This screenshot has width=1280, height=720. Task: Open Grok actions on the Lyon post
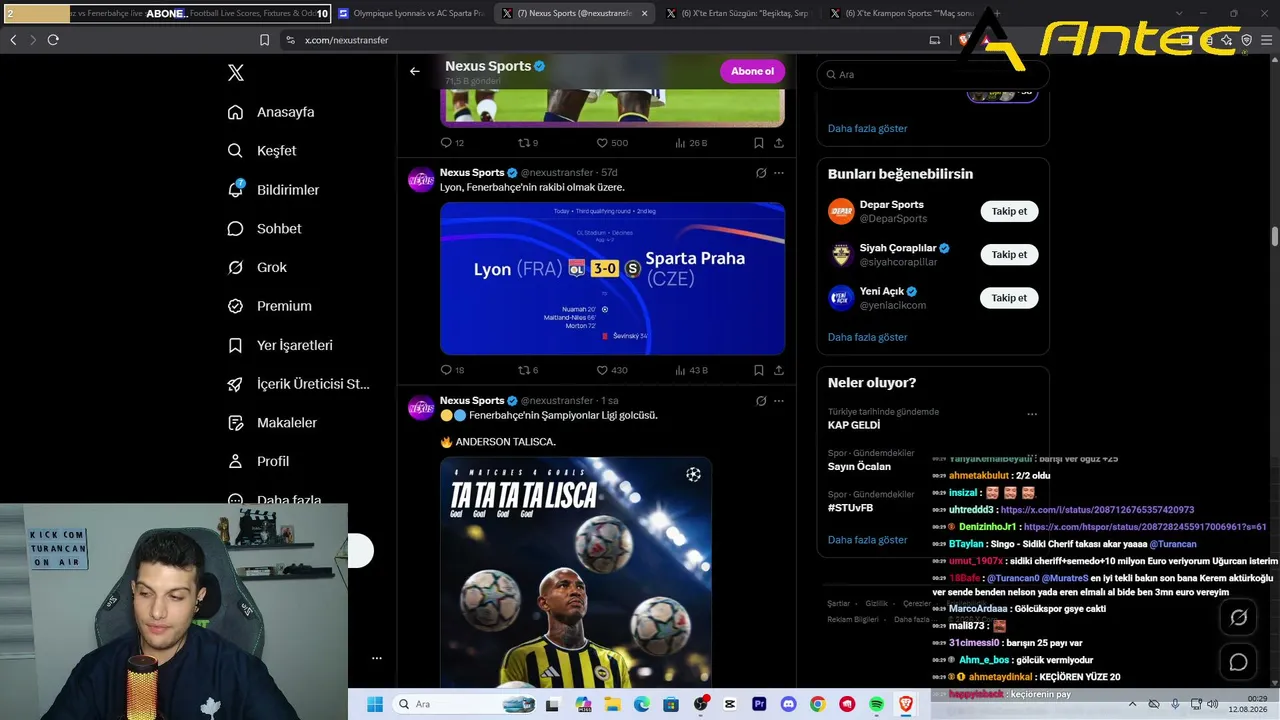761,173
